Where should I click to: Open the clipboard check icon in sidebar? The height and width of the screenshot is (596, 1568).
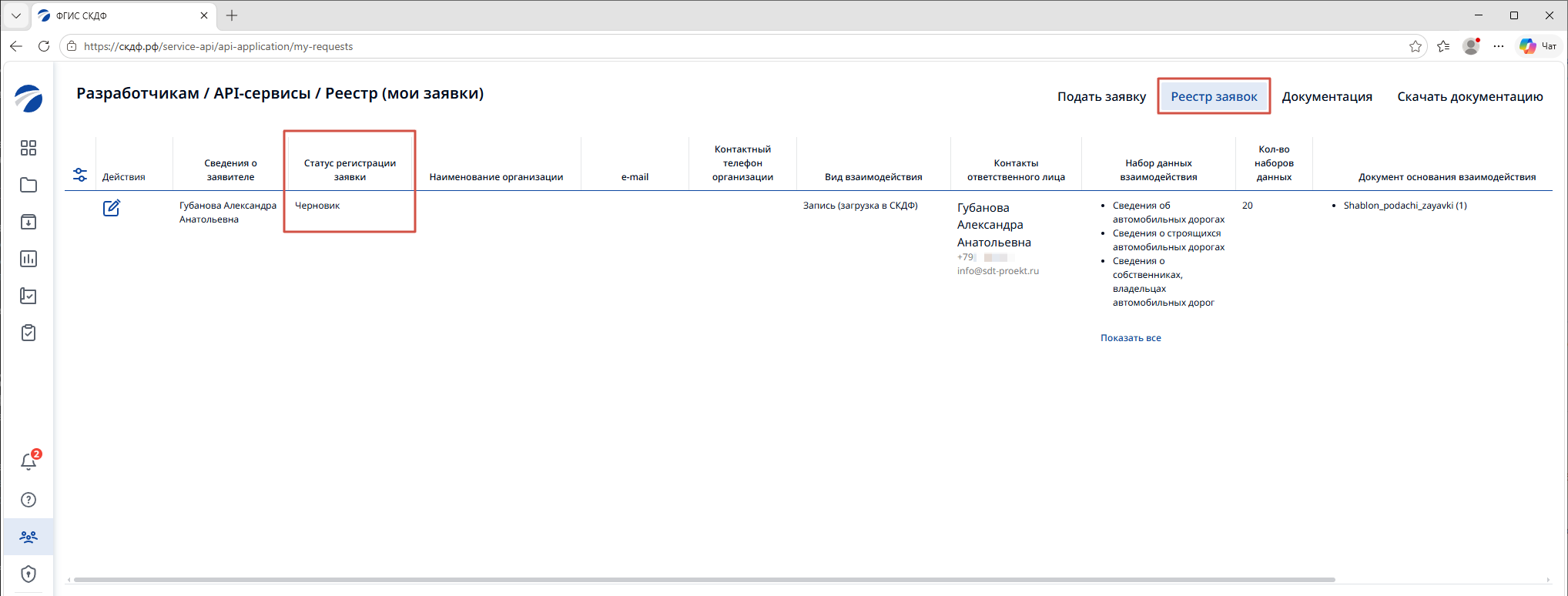point(28,333)
